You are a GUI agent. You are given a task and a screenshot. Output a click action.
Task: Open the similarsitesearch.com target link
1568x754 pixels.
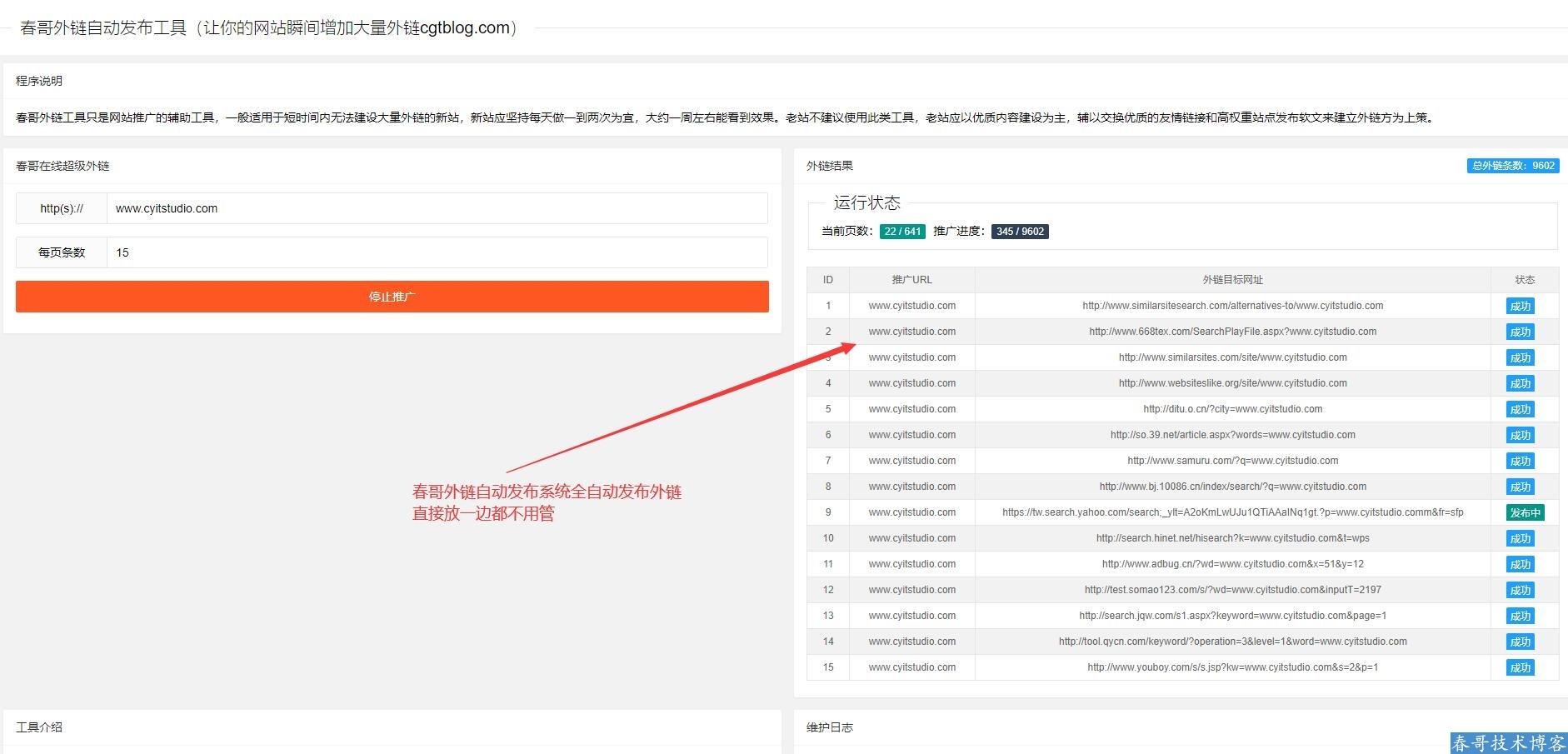pos(1232,306)
